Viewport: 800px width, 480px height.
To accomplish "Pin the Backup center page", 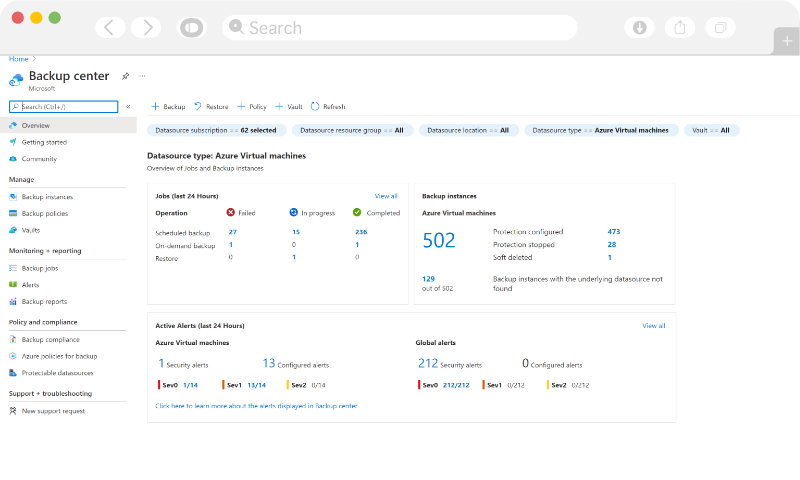I will [125, 76].
